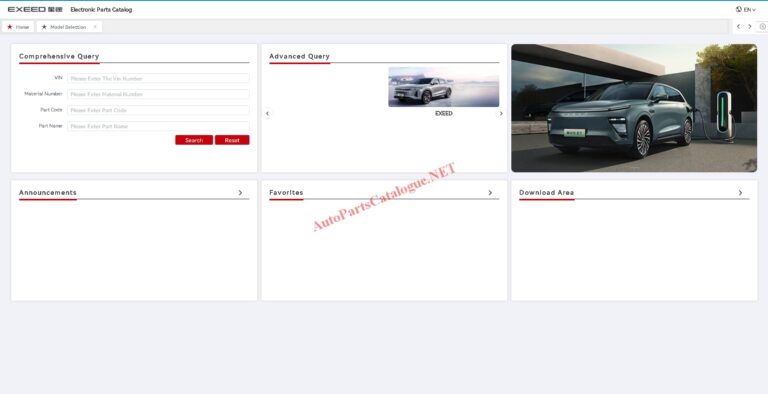
Task: Focus the Material Number input field
Action: 158,94
